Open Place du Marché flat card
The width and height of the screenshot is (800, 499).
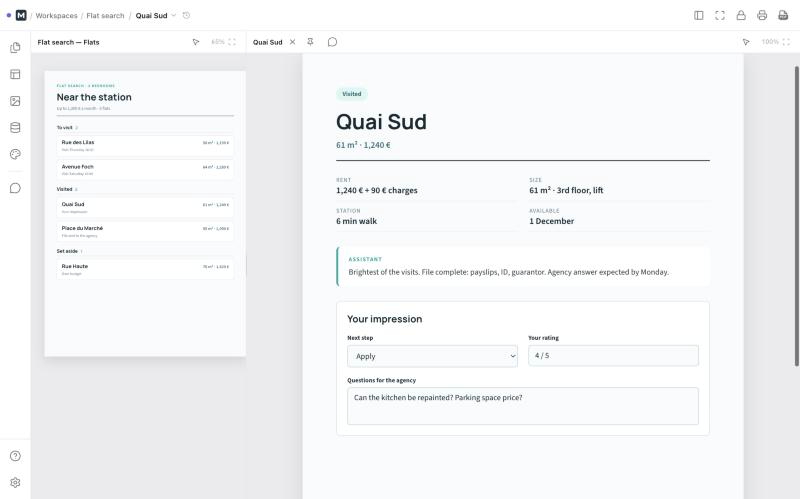pos(145,231)
